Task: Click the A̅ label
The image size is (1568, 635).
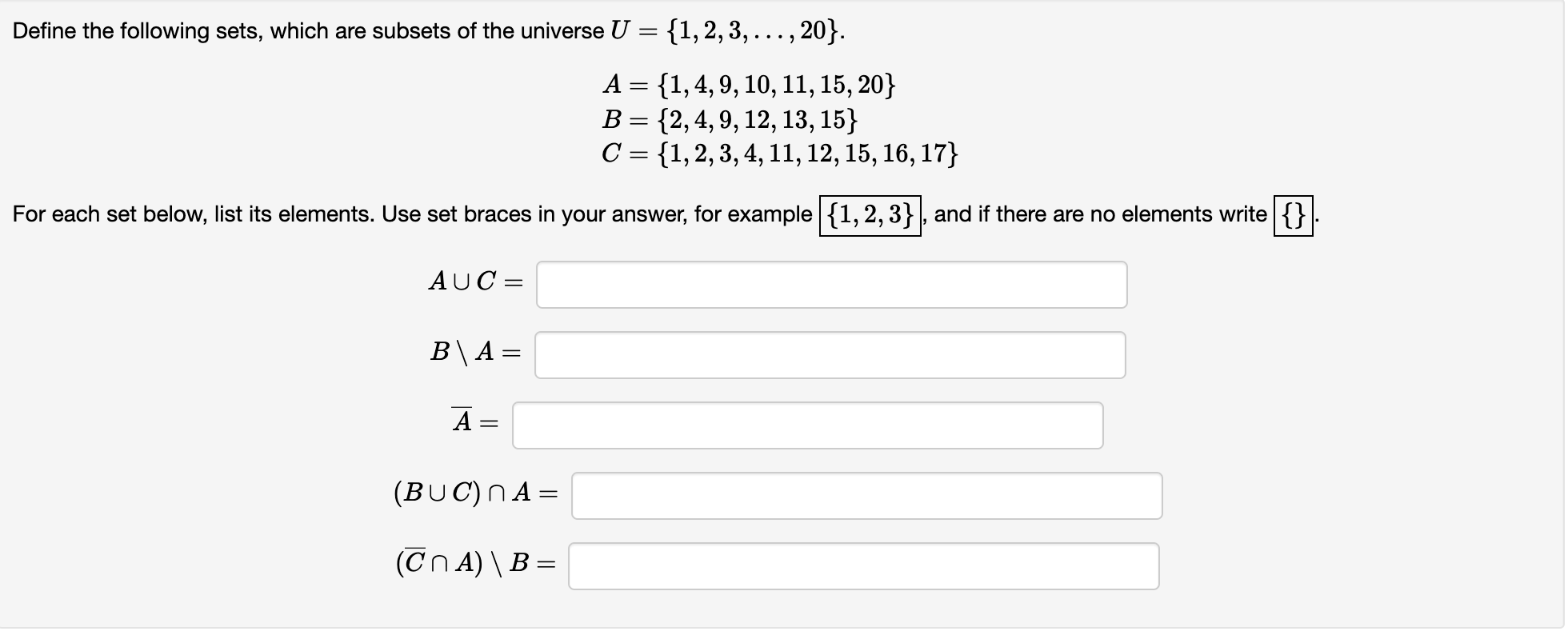Action: point(462,422)
